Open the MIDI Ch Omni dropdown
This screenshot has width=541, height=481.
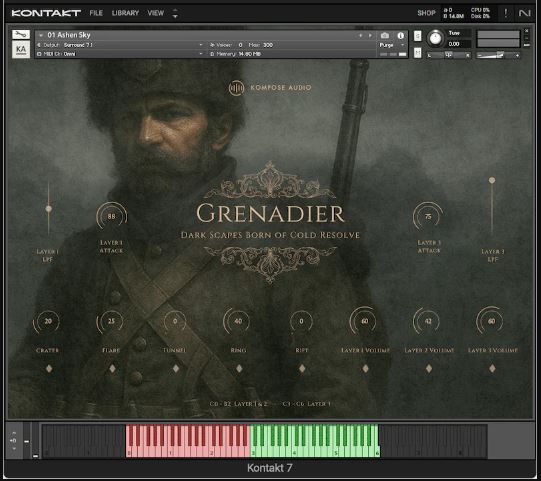[120, 54]
